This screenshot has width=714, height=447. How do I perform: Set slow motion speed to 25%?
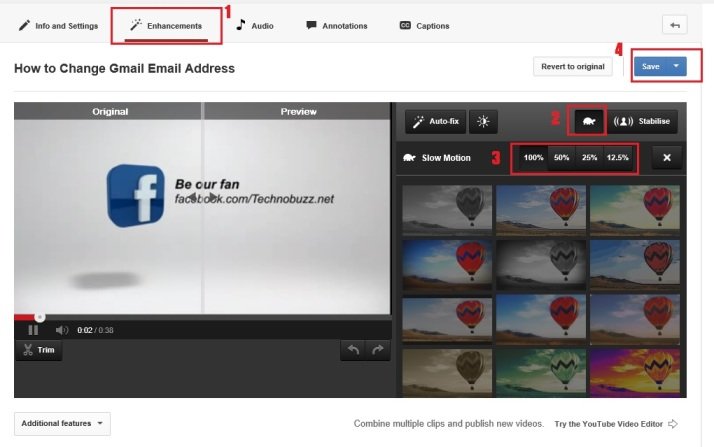point(589,157)
